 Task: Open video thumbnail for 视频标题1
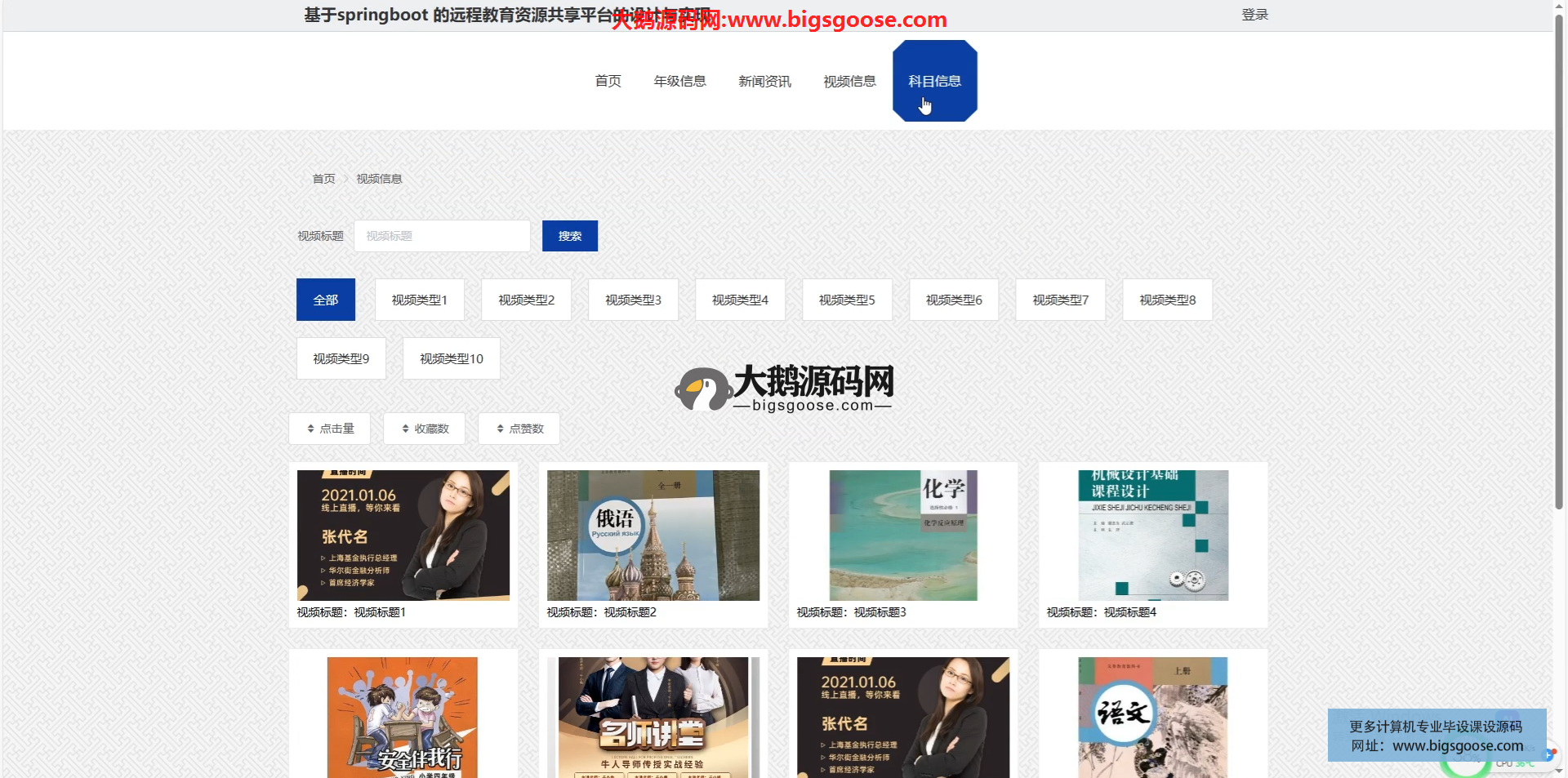403,536
